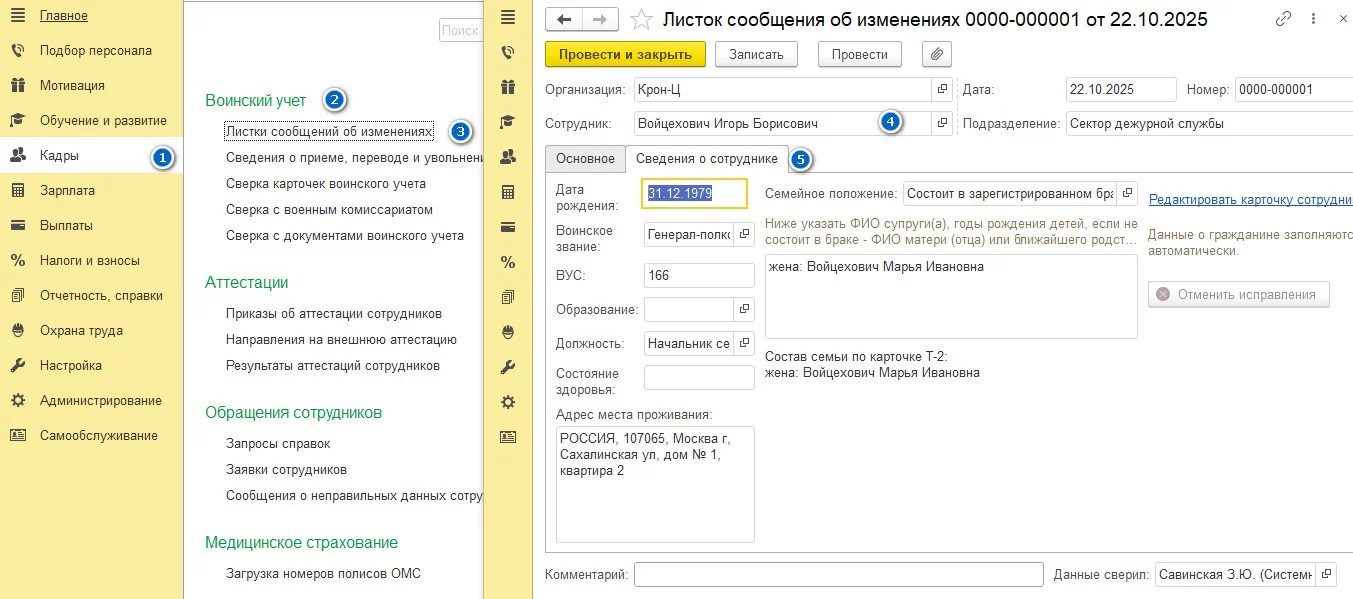Click the Дата рождения field

pos(694,193)
